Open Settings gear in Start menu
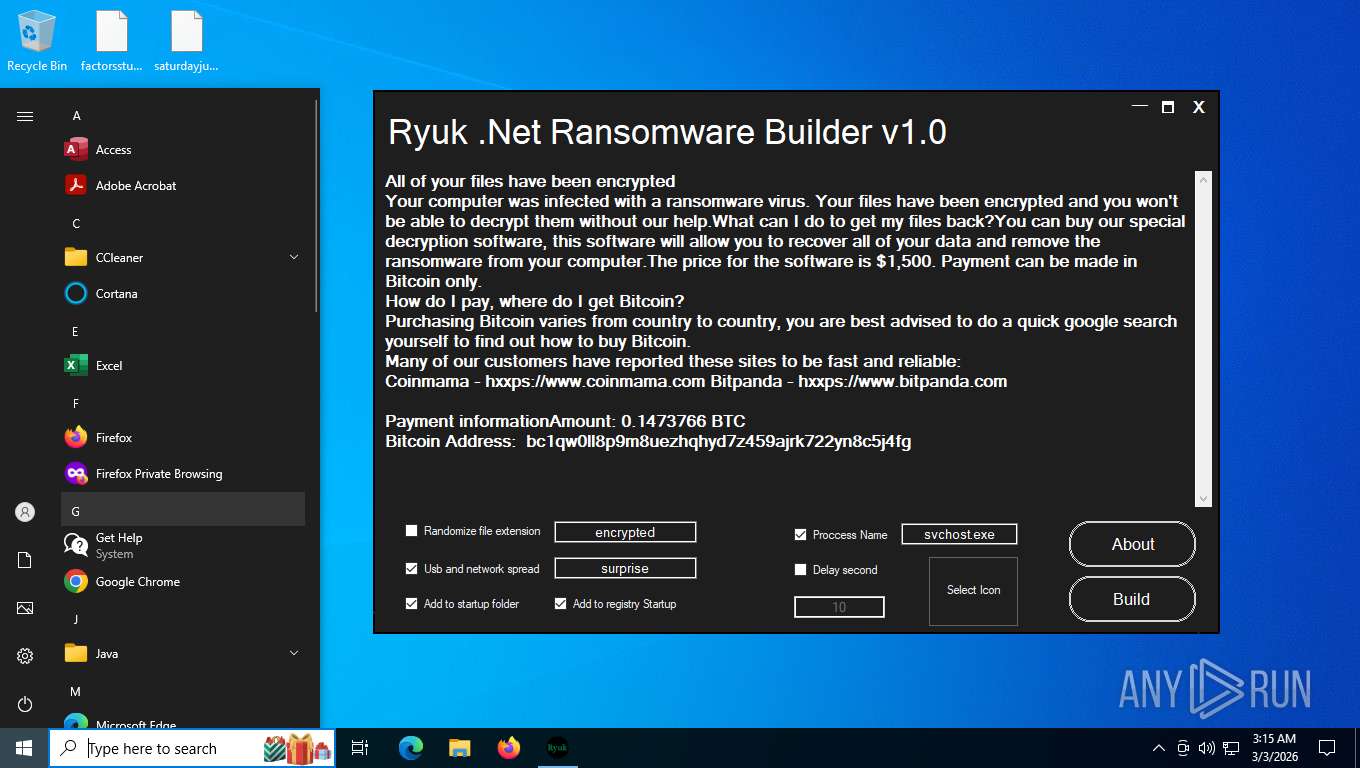Viewport: 1360px width, 768px height. [25, 656]
